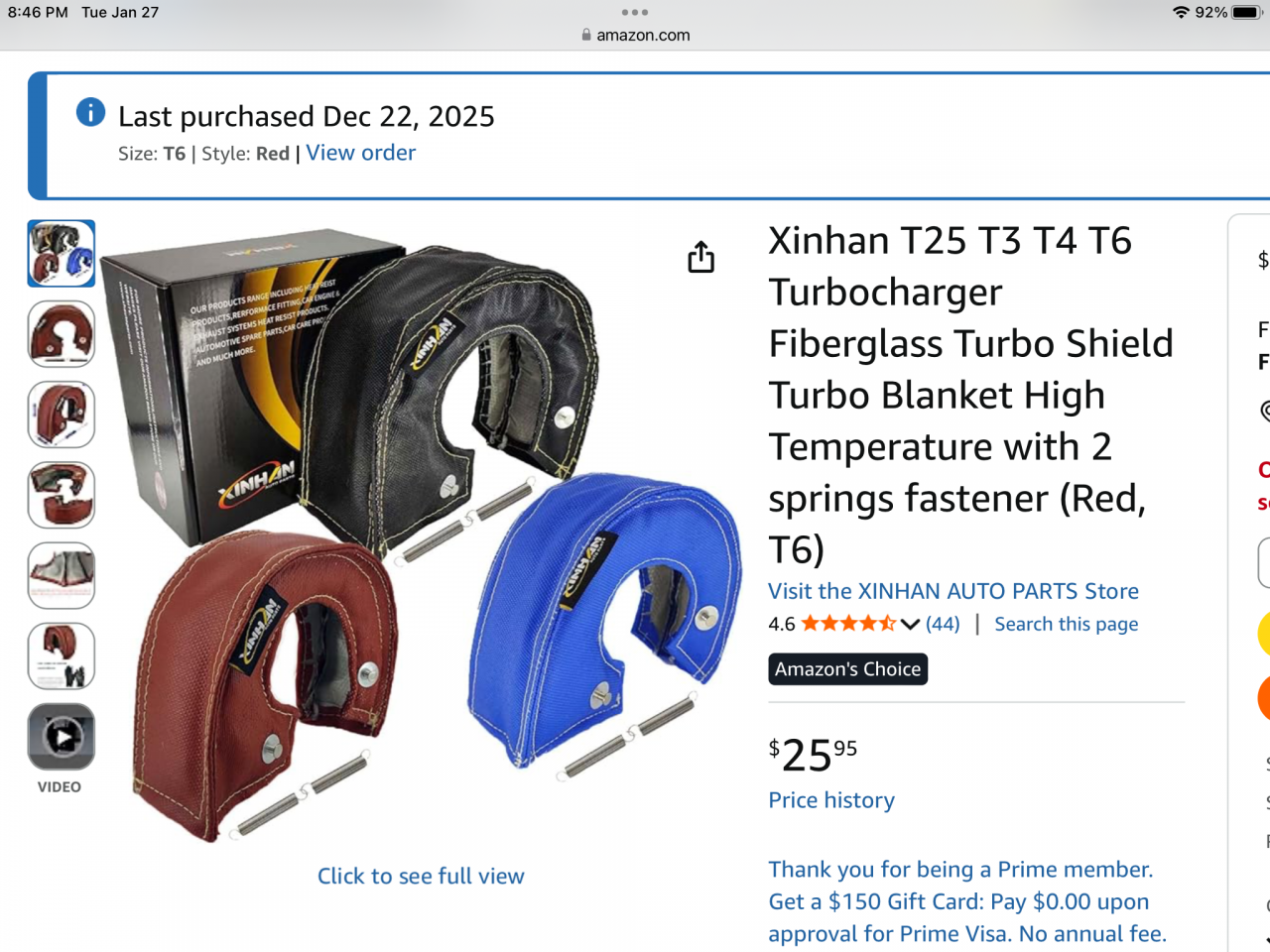
Task: Tap the Wi-Fi status icon
Action: click(1181, 12)
